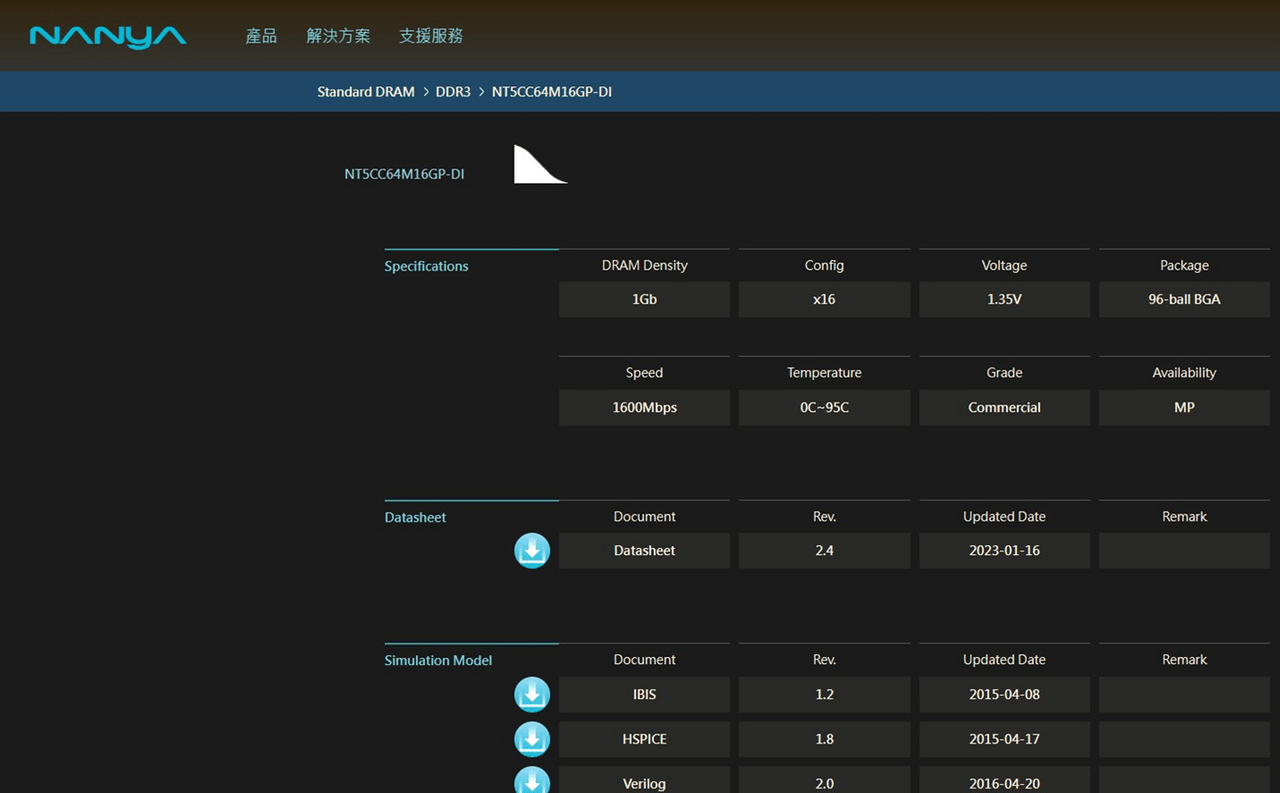Screen dimensions: 1280x793
Task: Download the HSPICE simulation model
Action: (x=532, y=740)
